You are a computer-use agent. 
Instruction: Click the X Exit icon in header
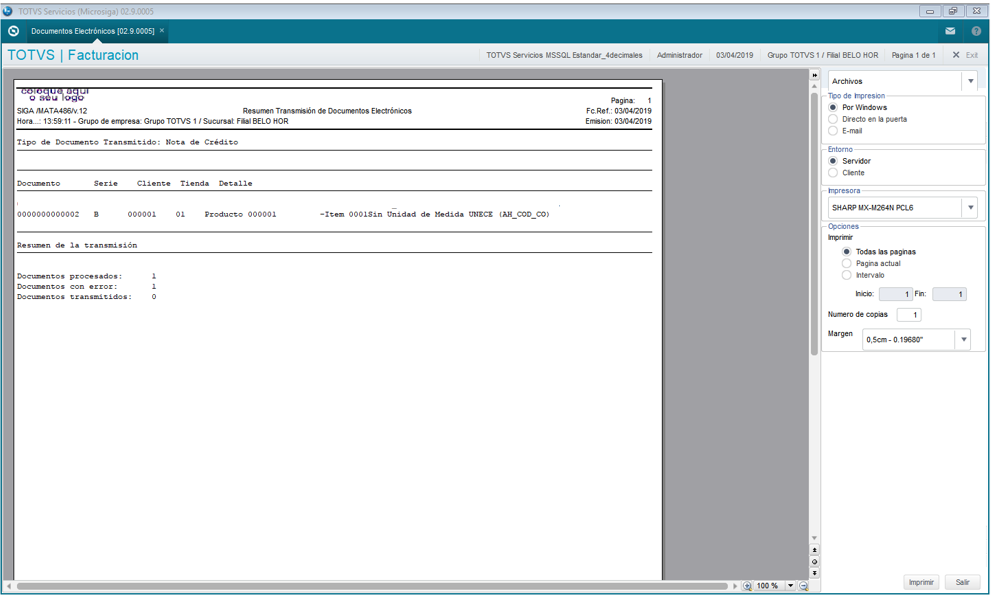point(956,55)
